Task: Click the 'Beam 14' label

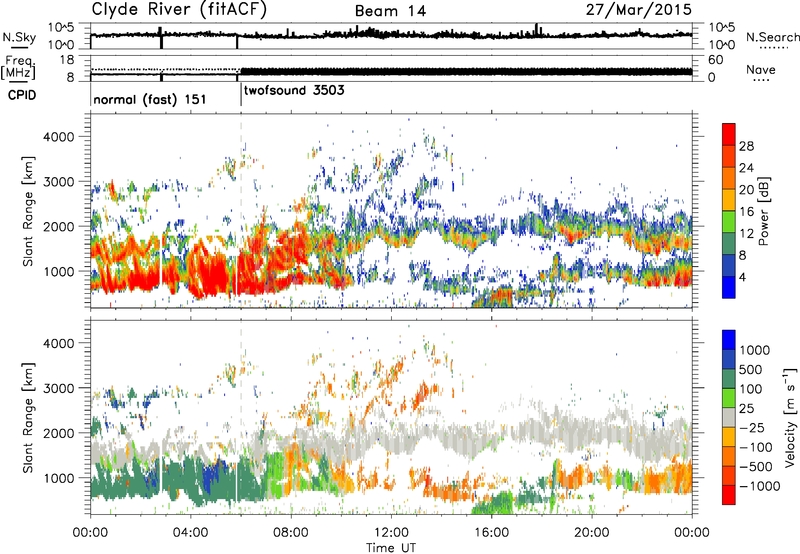Action: [x=390, y=11]
